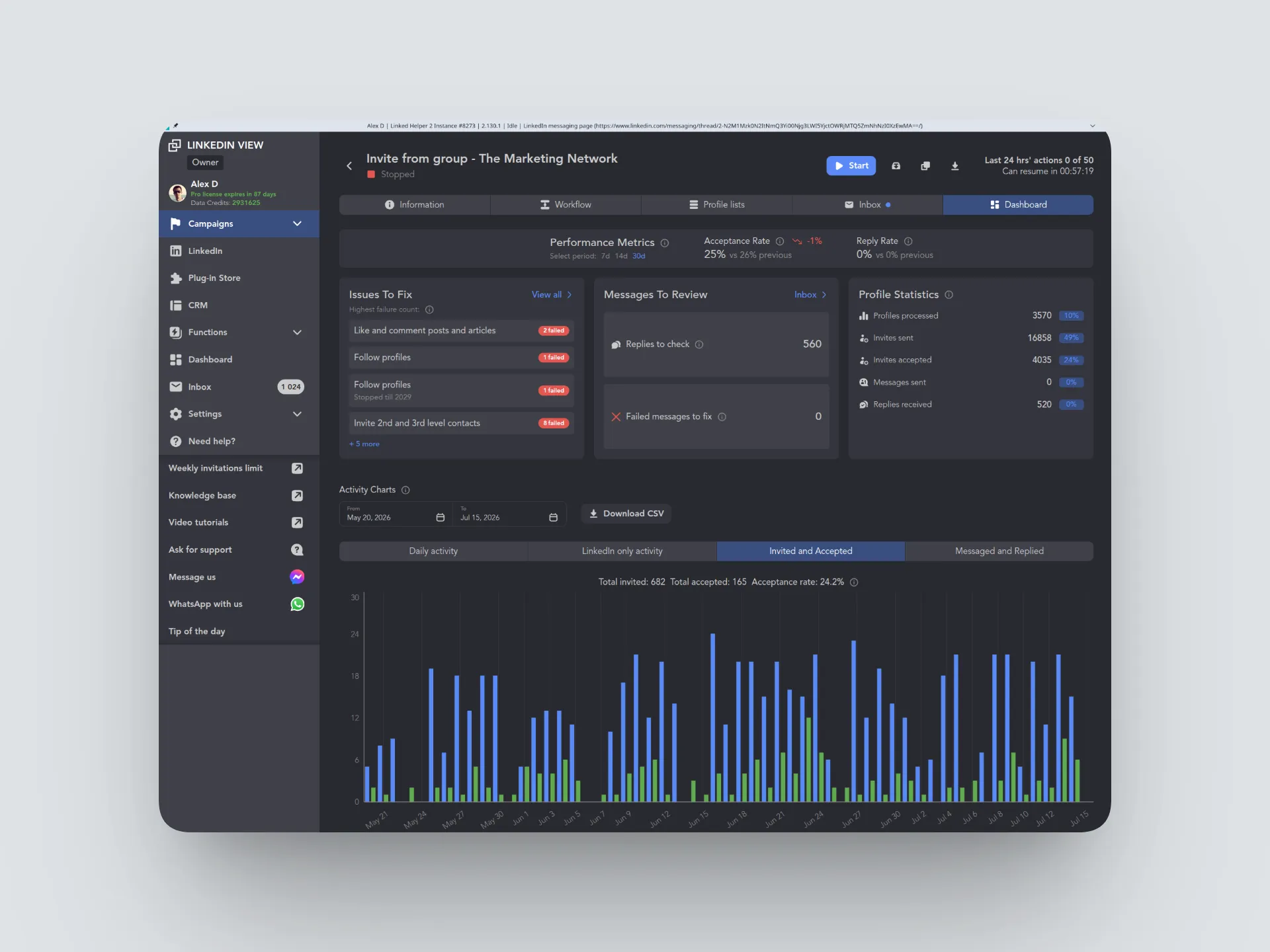Expand the Settings chevron
Screen dimensions: 1270x952
point(297,414)
